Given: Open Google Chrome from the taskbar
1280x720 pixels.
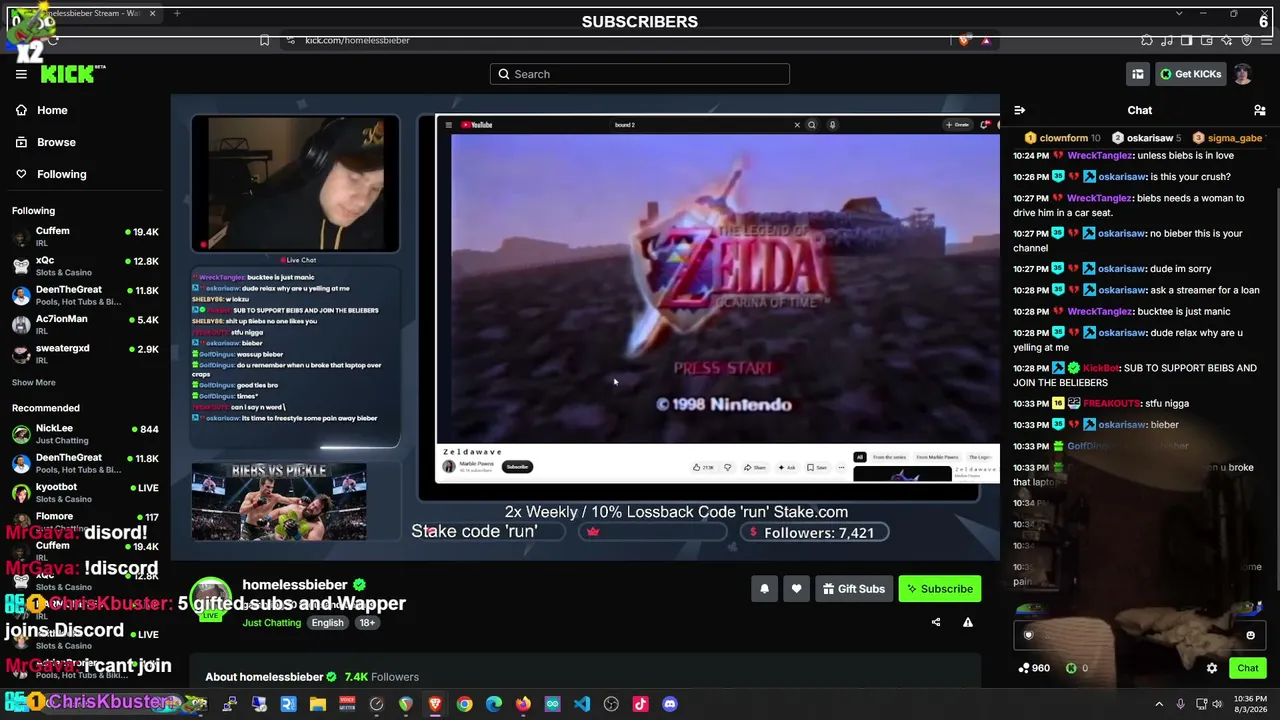Looking at the screenshot, I should point(465,704).
